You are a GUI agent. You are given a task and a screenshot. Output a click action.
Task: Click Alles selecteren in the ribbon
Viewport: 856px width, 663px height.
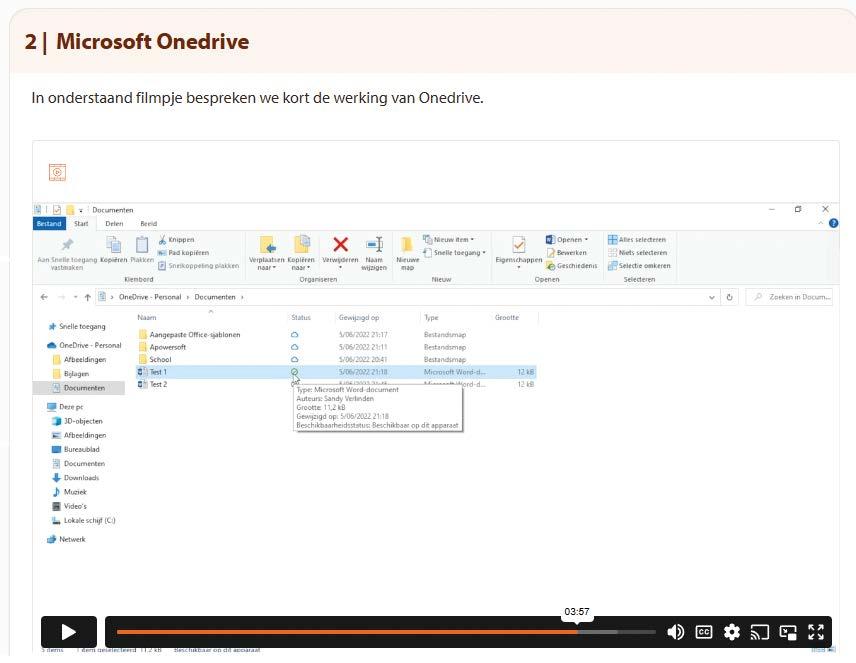point(637,240)
